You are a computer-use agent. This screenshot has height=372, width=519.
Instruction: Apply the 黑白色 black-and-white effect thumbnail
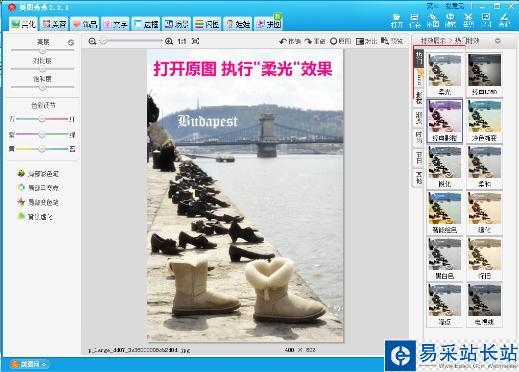pos(444,259)
